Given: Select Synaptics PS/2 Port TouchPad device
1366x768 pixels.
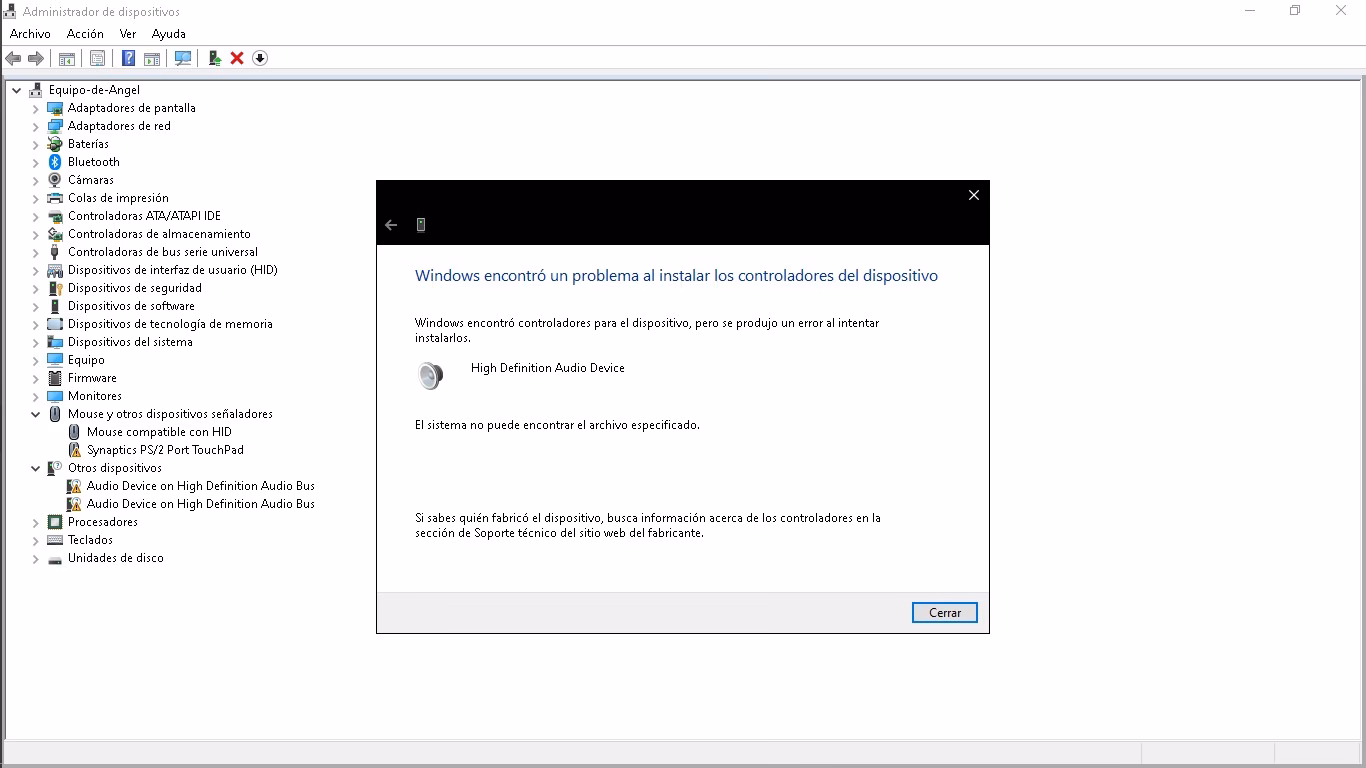Looking at the screenshot, I should tap(165, 450).
